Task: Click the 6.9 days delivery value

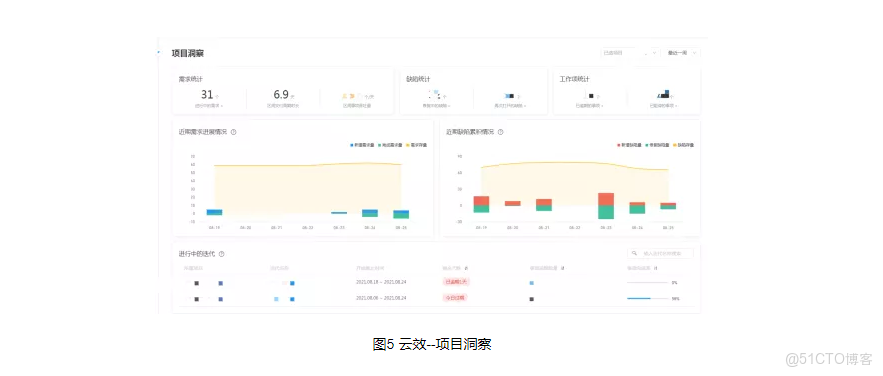Action: click(x=282, y=95)
